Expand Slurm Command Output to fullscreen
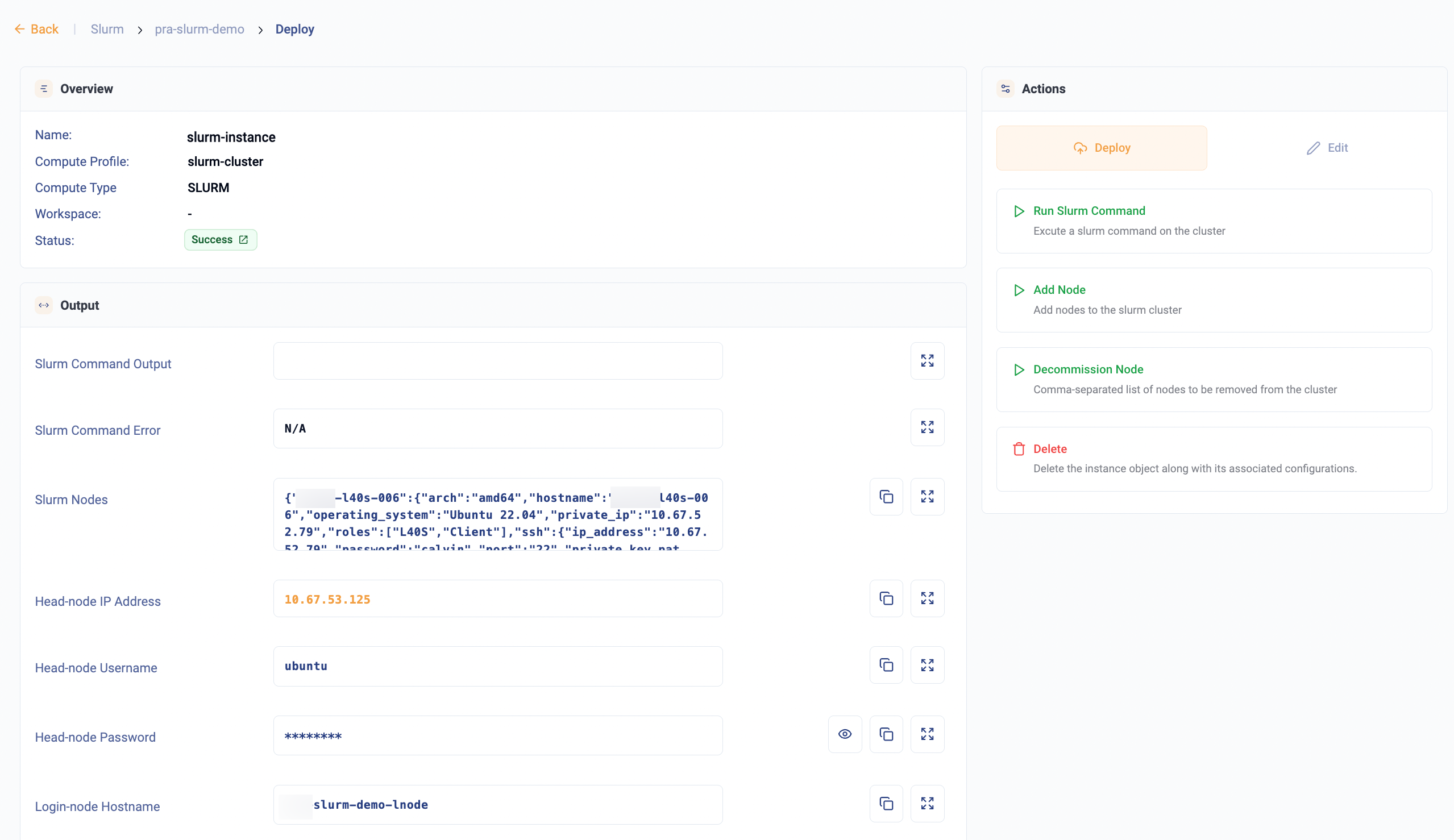This screenshot has width=1454, height=840. [927, 361]
